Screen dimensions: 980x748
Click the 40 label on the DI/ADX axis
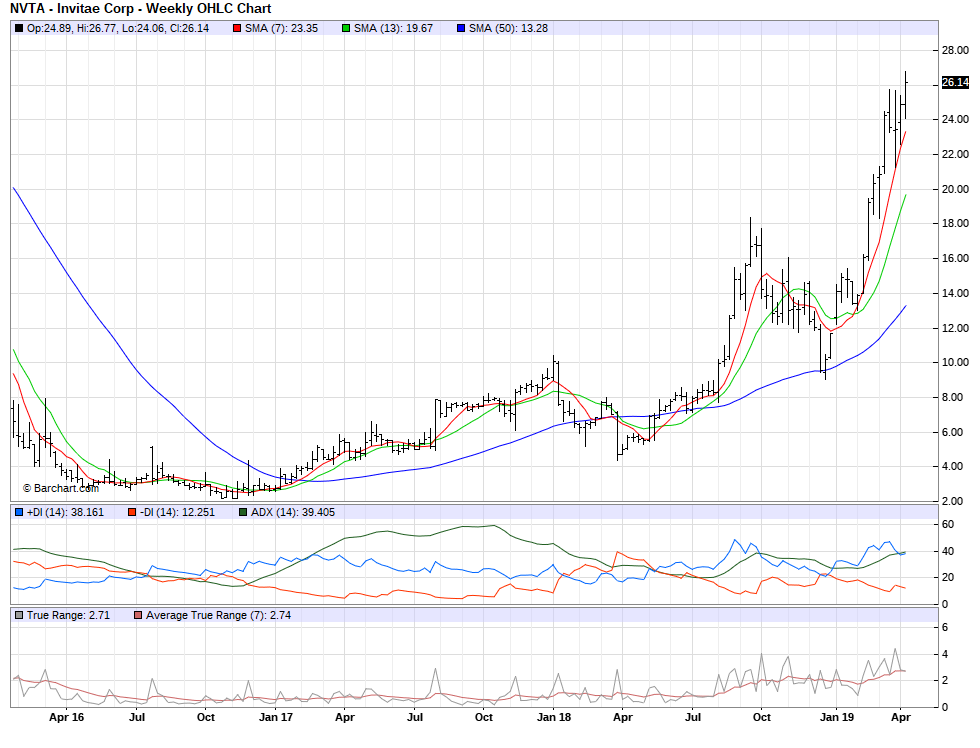[948, 551]
